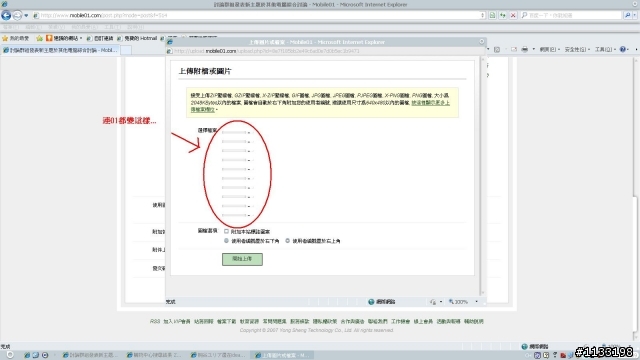Click the feeds icon left of the mail icon

(497, 49)
